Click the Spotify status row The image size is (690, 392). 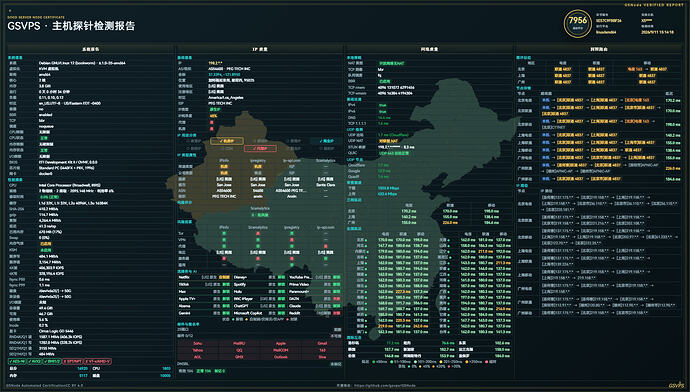(x=260, y=285)
